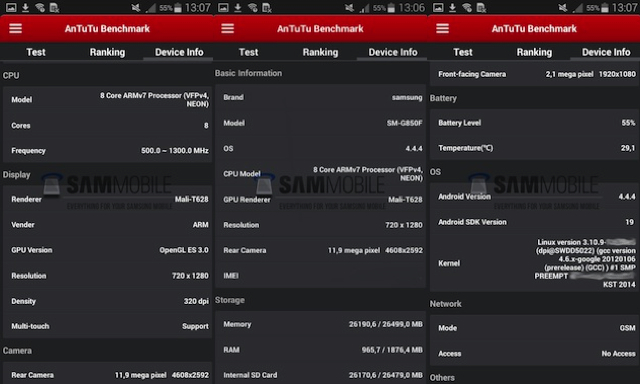Tap picture notification icon in middle status bar
Image resolution: width=640 pixels, height=384 pixels.
223,7
